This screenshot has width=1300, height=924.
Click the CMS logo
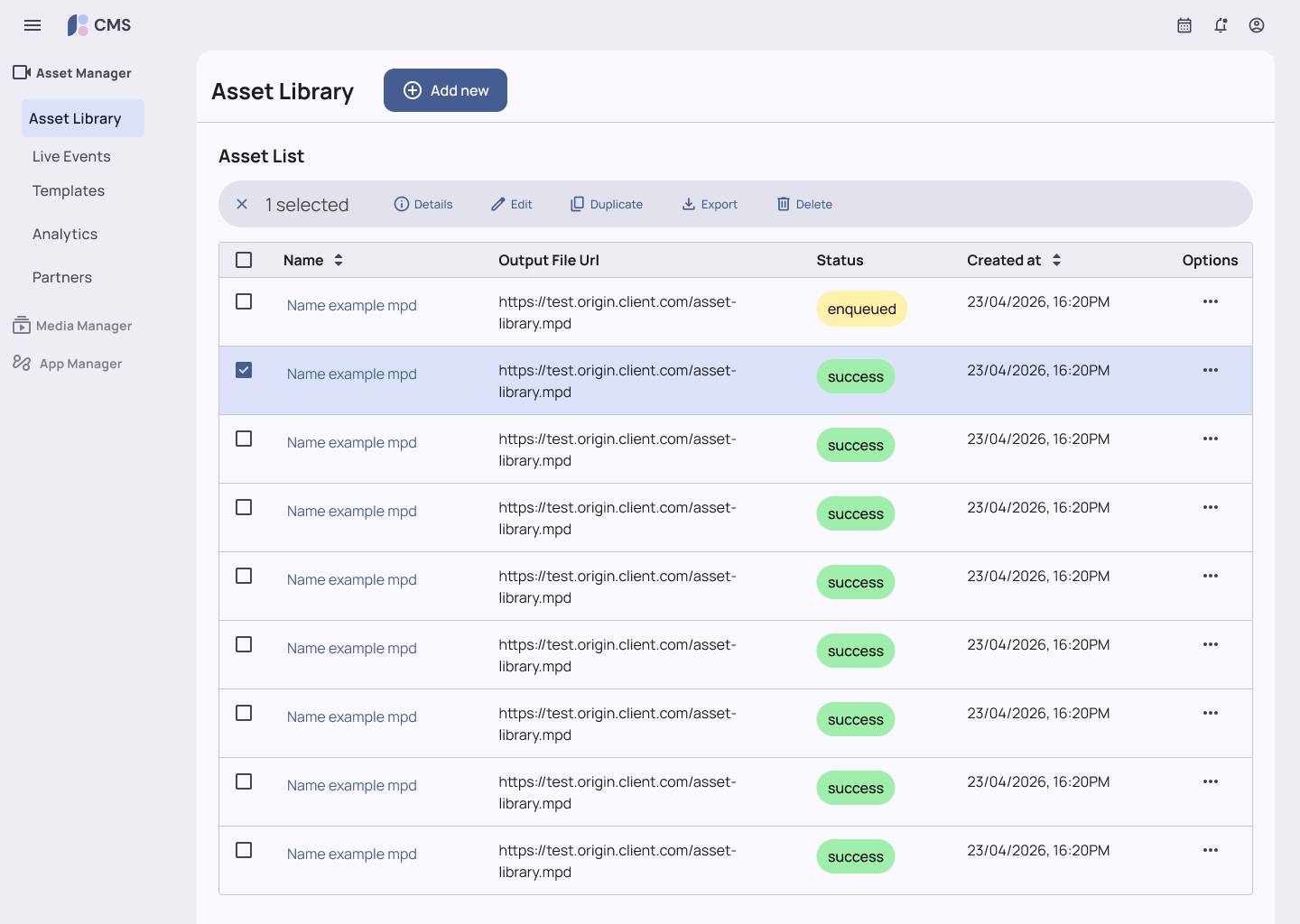99,25
